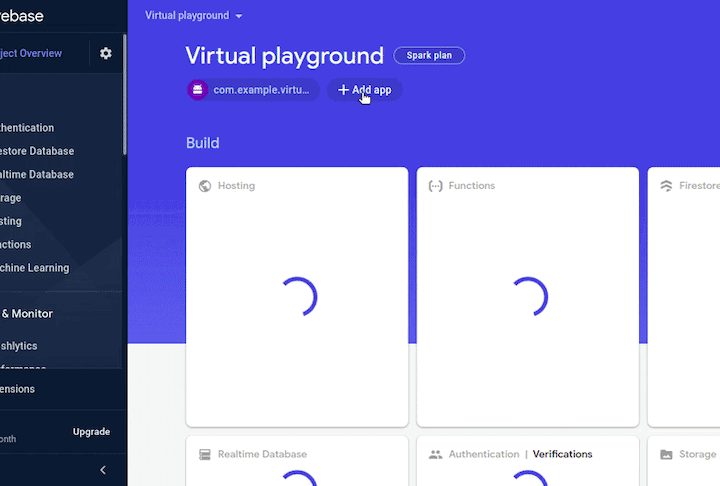Open the Virtual playground project dropdown
The height and width of the screenshot is (486, 720).
(194, 16)
